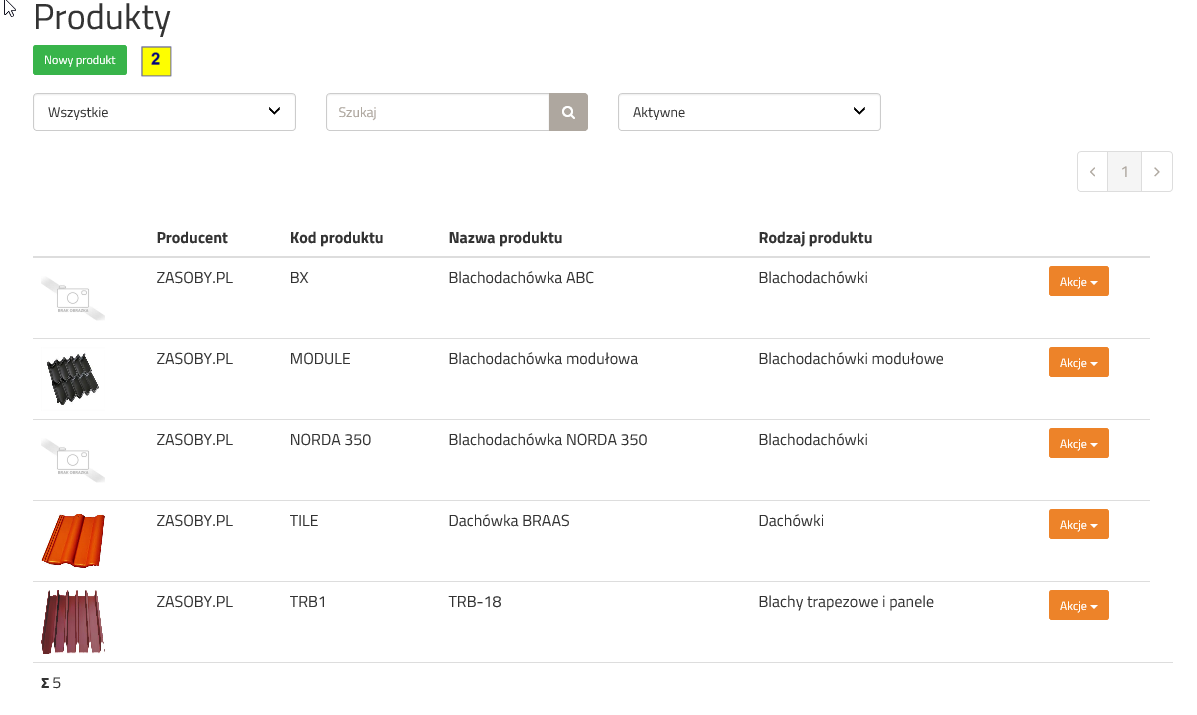Image resolution: width=1197 pixels, height=715 pixels.
Task: Click the NORDA 350 placeholder image
Action: [x=73, y=460]
